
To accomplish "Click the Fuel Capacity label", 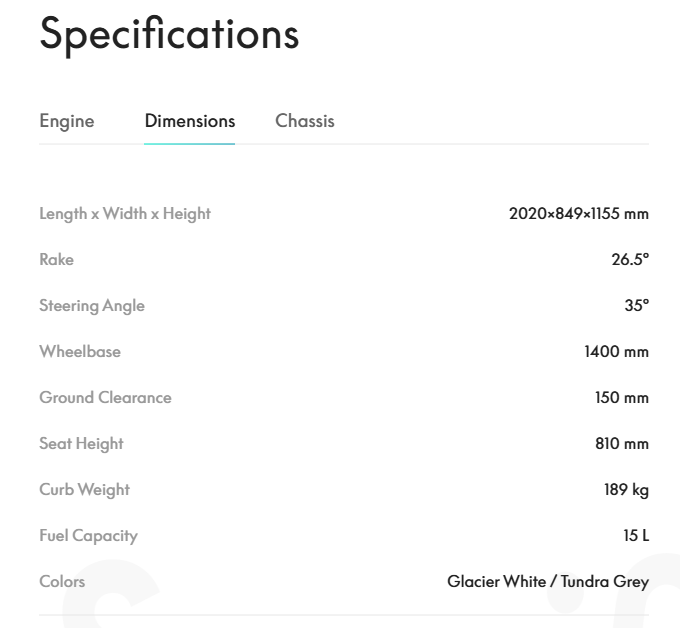I will [88, 535].
